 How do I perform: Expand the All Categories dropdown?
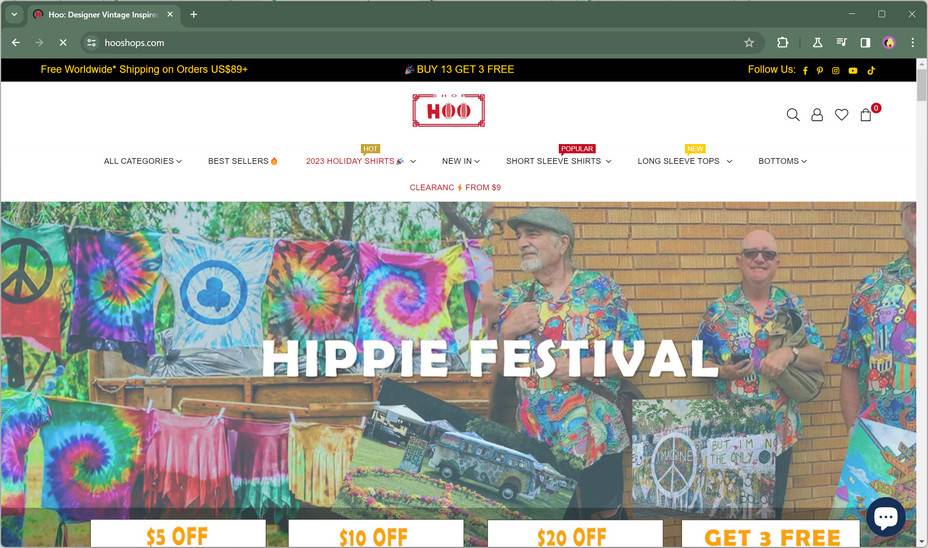click(143, 161)
